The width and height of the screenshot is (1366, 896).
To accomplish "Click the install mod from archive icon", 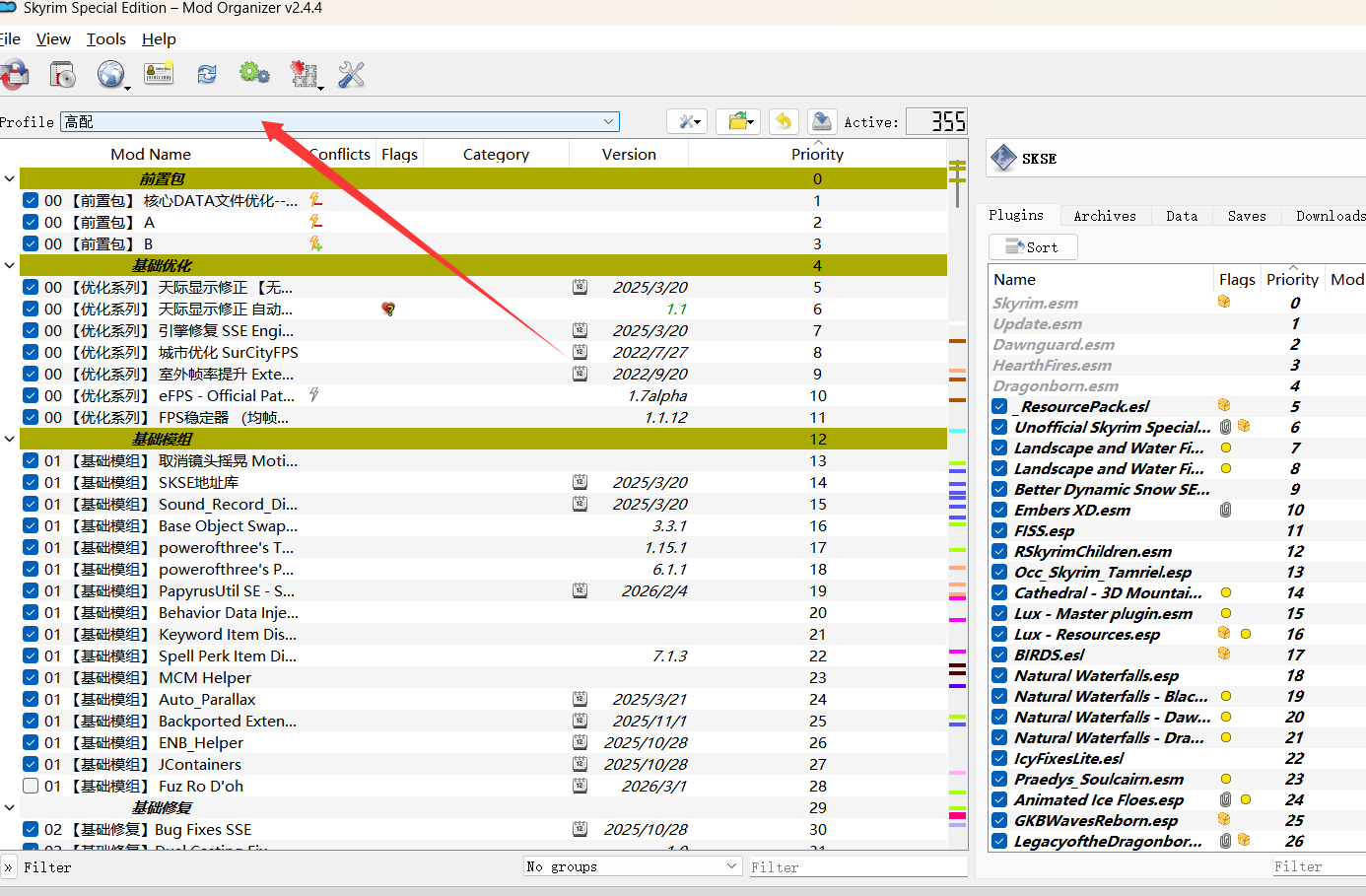I will [x=63, y=75].
